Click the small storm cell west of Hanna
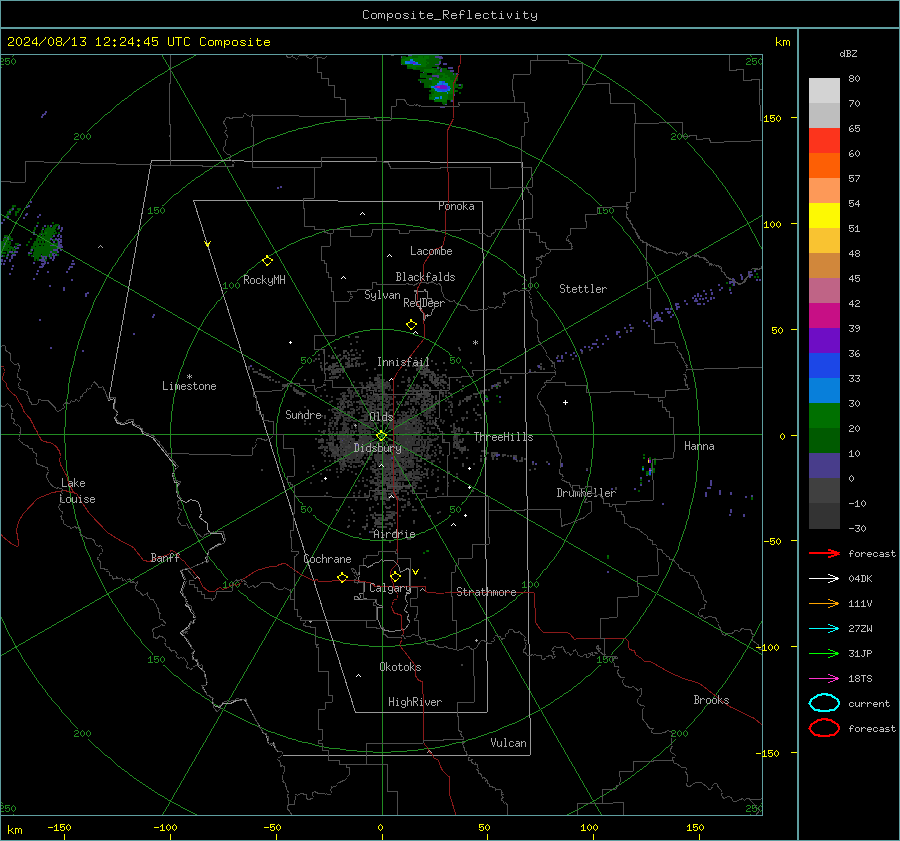This screenshot has width=900, height=841. 649,466
